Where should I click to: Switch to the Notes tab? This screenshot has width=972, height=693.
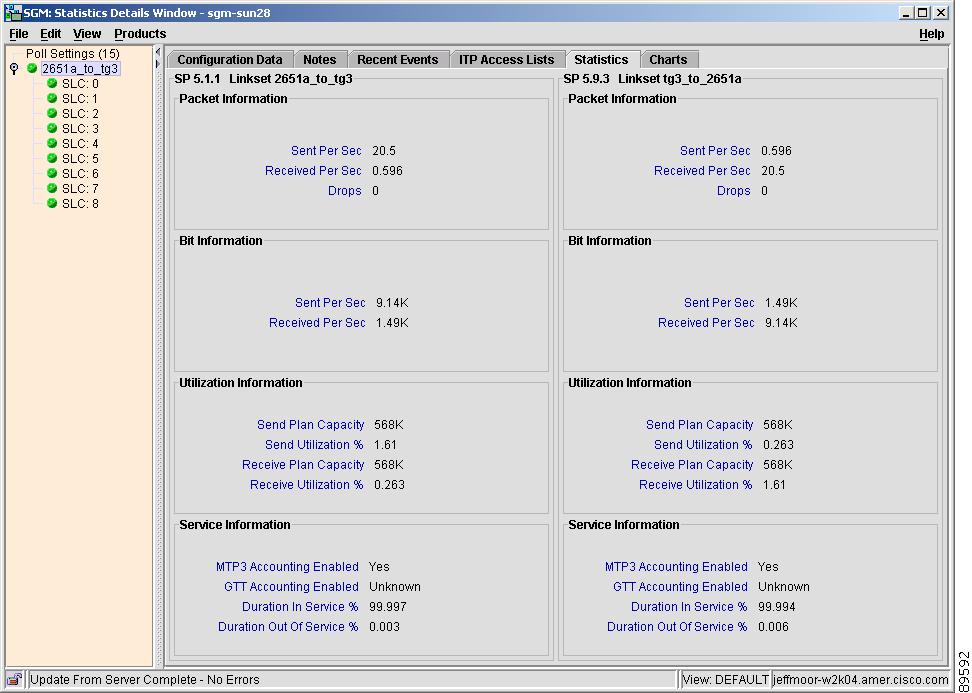coord(319,60)
